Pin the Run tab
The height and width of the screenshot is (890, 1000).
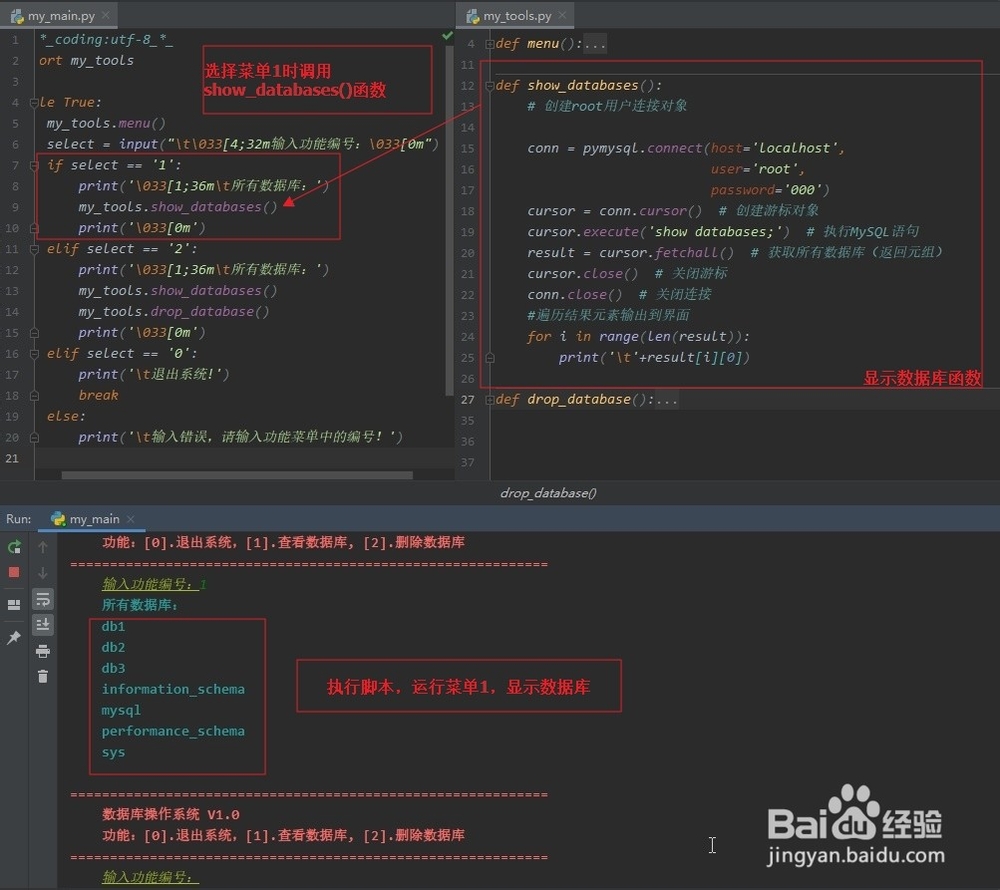14,638
